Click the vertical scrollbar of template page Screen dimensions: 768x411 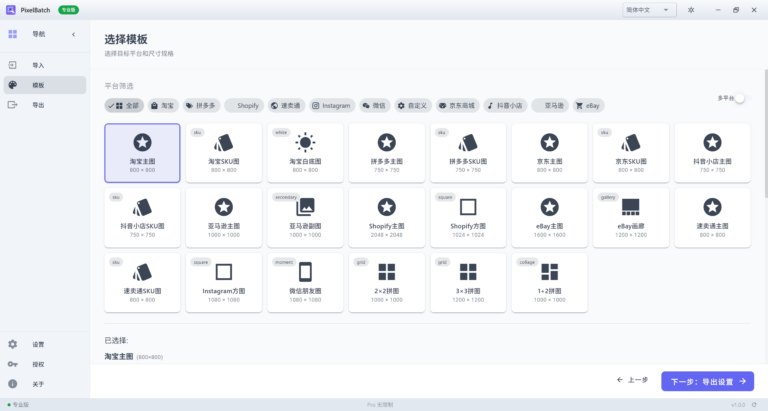point(766,133)
